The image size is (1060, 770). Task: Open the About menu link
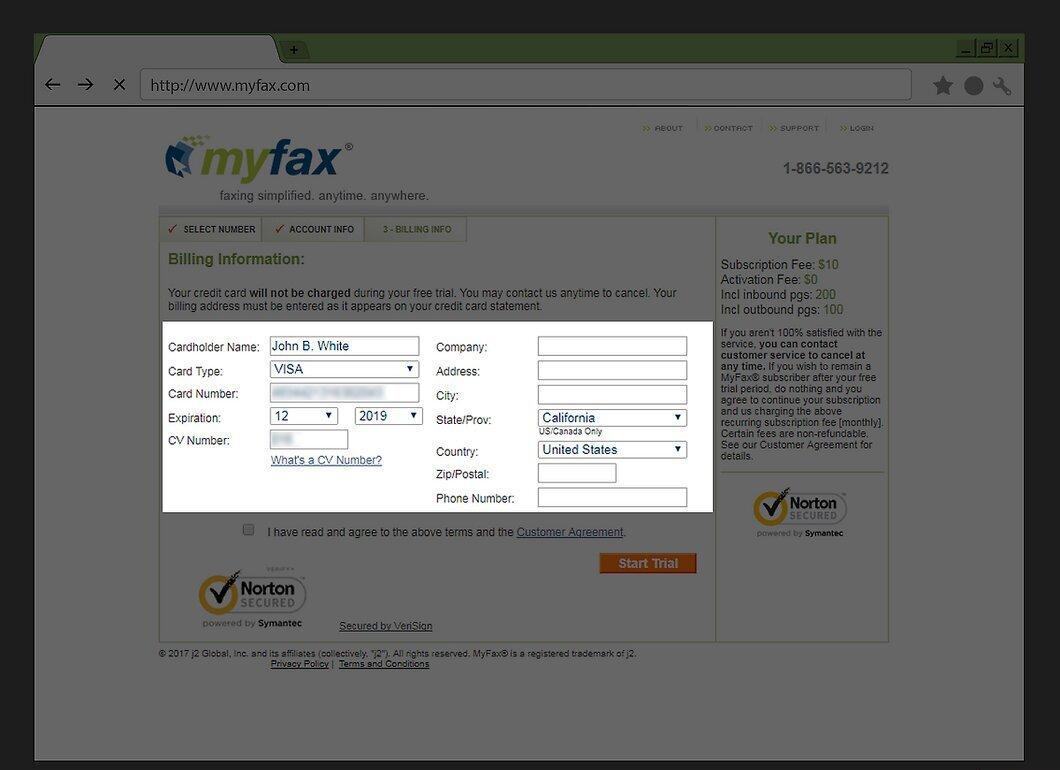click(662, 128)
